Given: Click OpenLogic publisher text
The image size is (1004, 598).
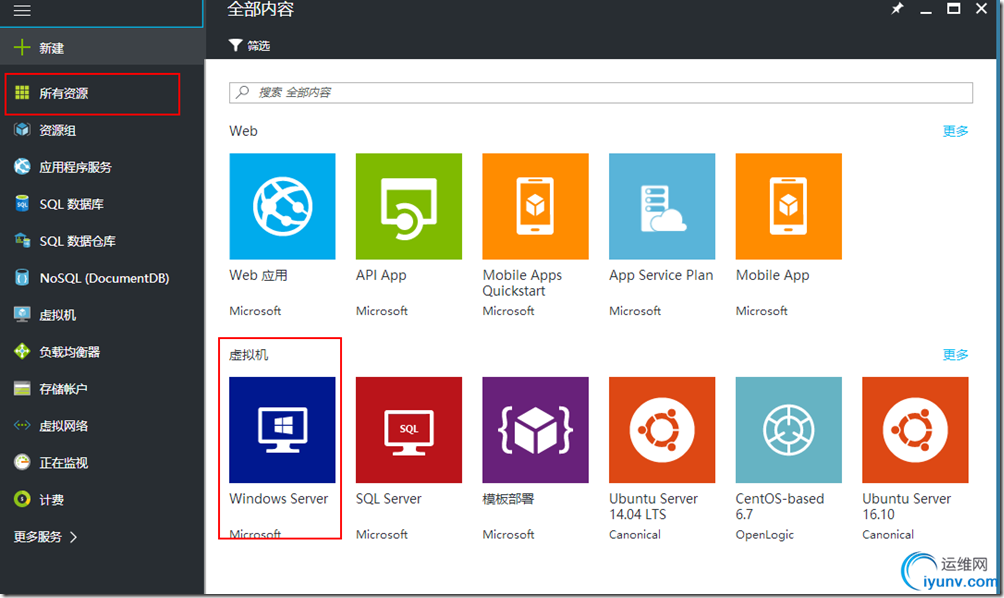Looking at the screenshot, I should (765, 535).
